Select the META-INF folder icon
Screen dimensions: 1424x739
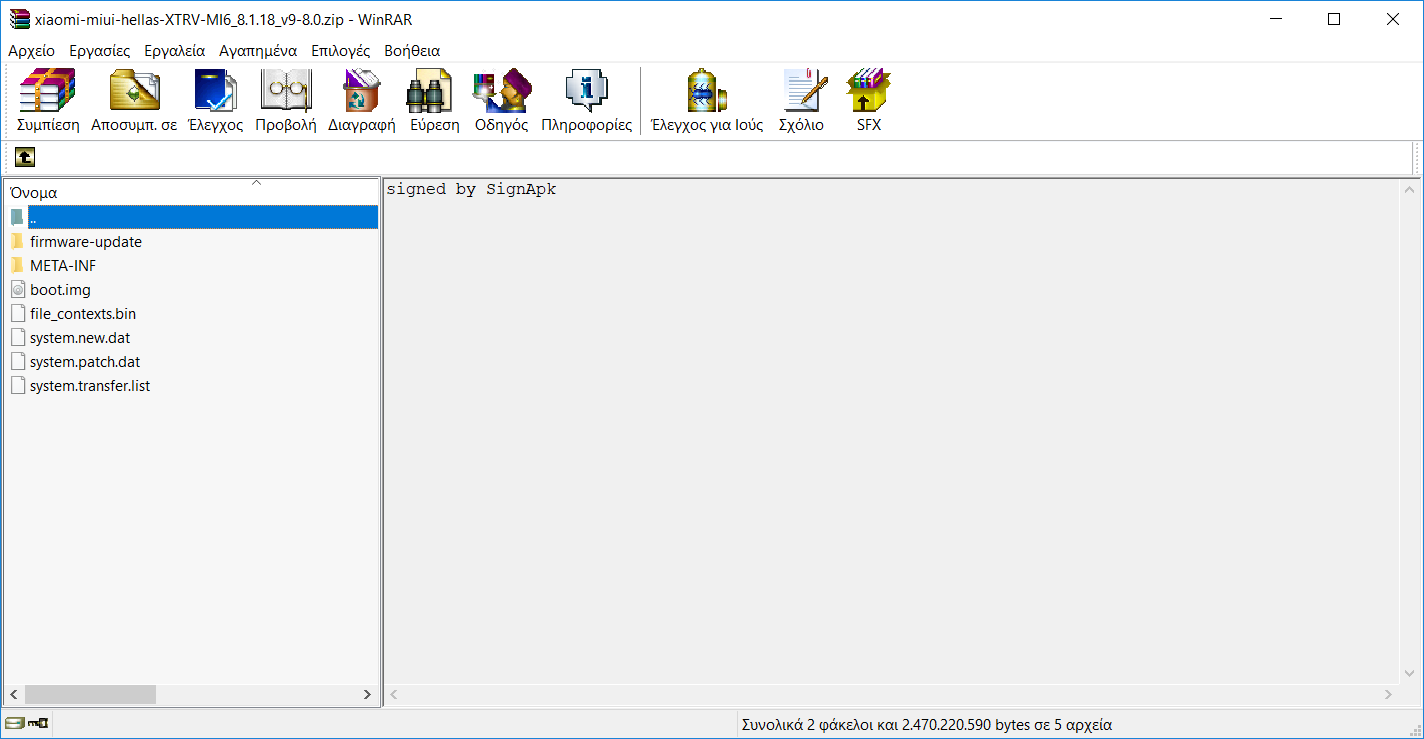pos(17,266)
